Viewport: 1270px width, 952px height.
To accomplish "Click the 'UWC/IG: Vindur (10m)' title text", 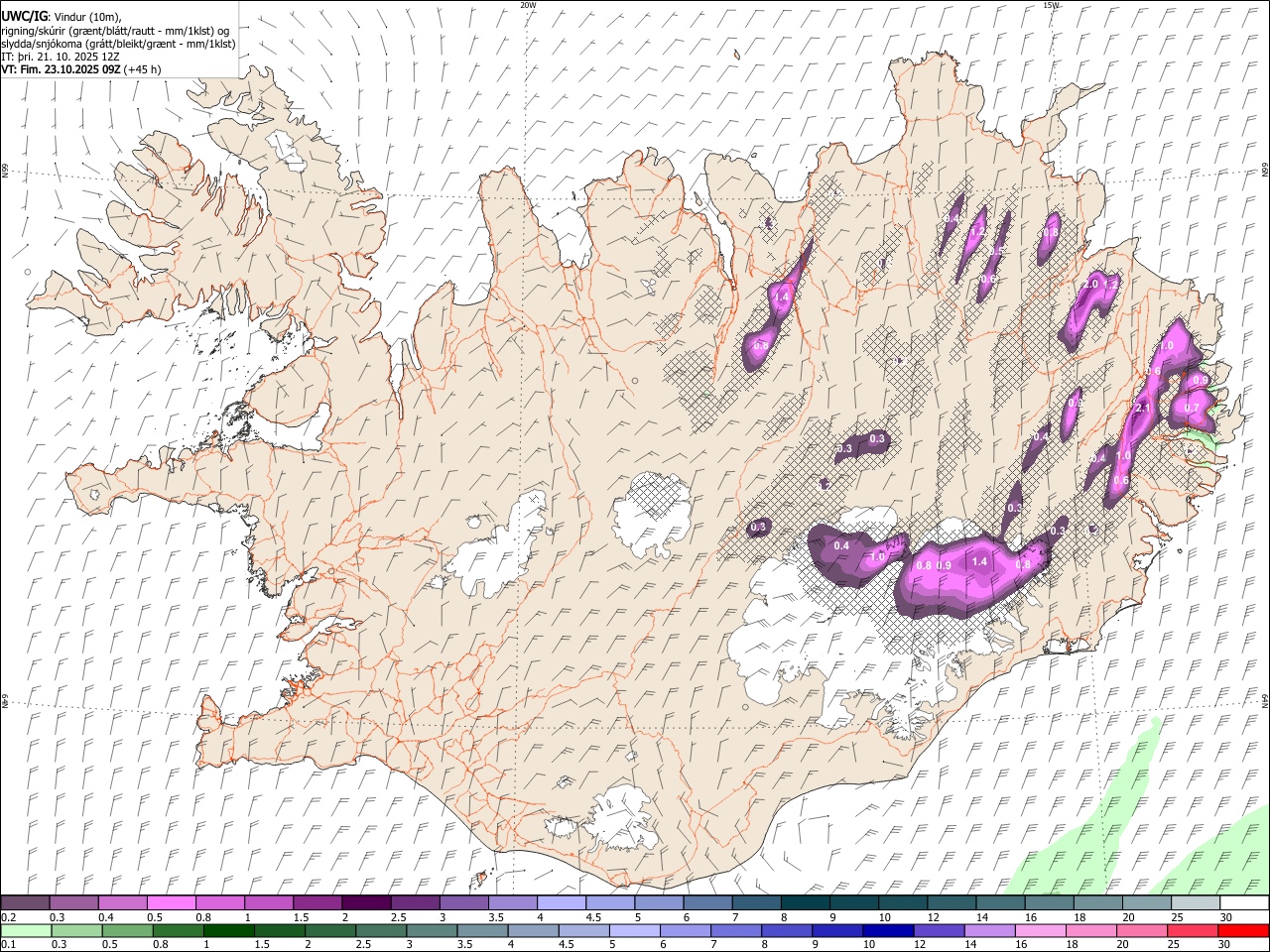I will click(x=61, y=17).
